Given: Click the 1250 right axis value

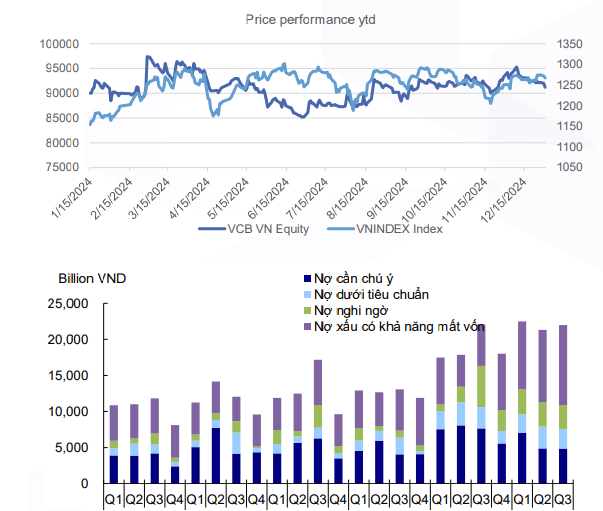Looking at the screenshot, I should pos(570,85).
